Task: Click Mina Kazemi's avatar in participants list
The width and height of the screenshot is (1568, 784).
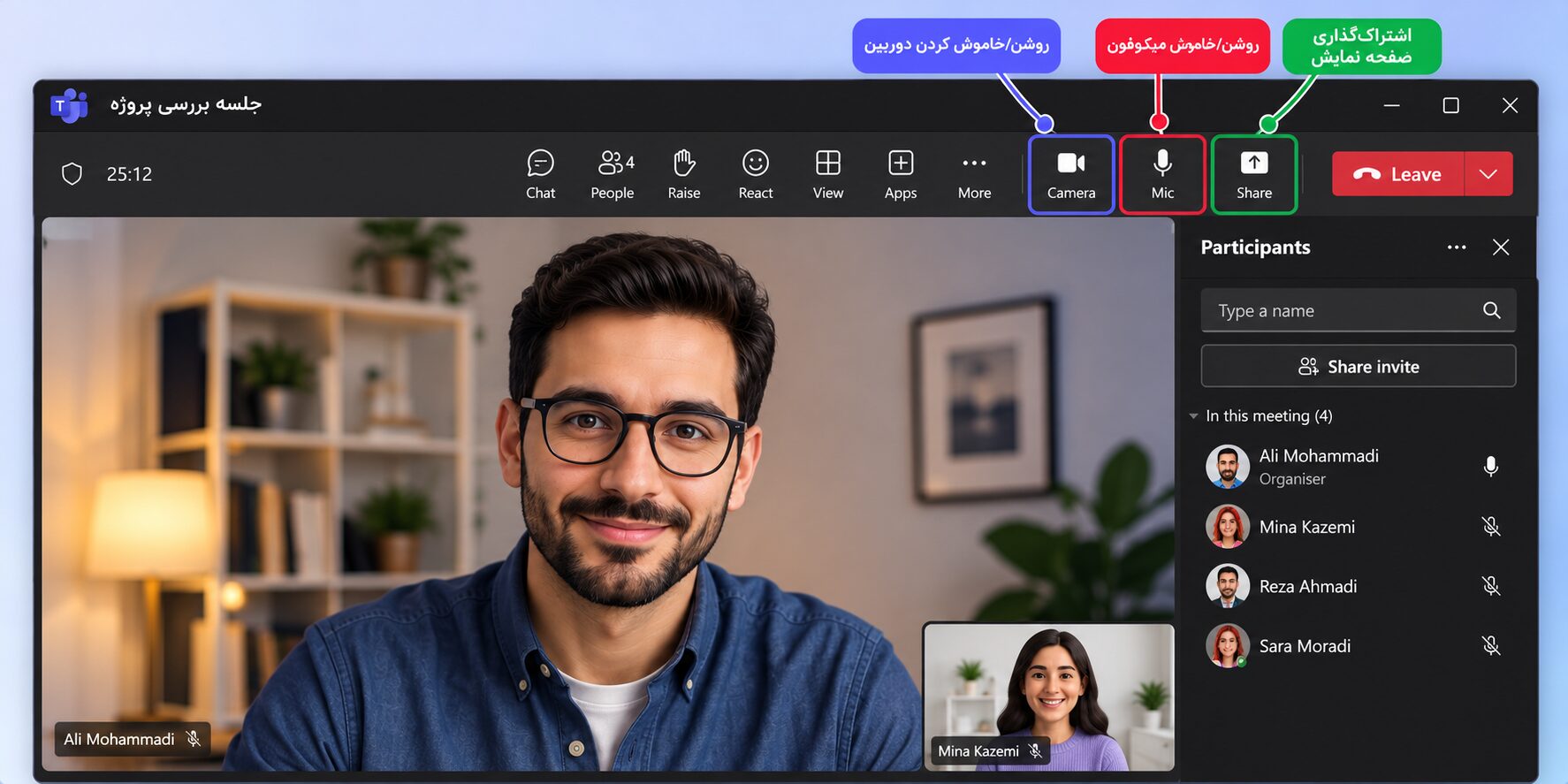Action: [x=1228, y=527]
